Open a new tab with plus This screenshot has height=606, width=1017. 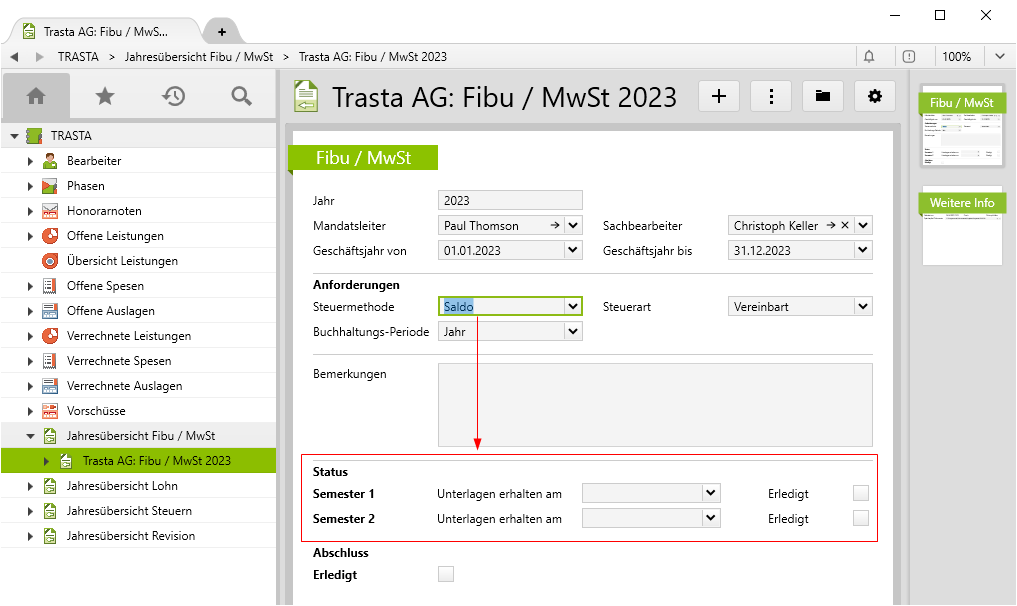coord(222,32)
